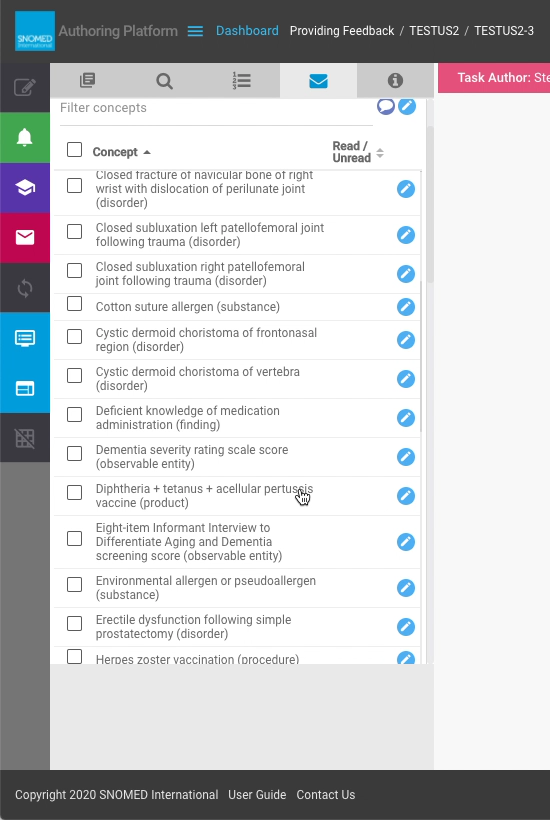This screenshot has height=820, width=550.
Task: Click pencil icon for Dementia severity rating scale
Action: point(406,457)
